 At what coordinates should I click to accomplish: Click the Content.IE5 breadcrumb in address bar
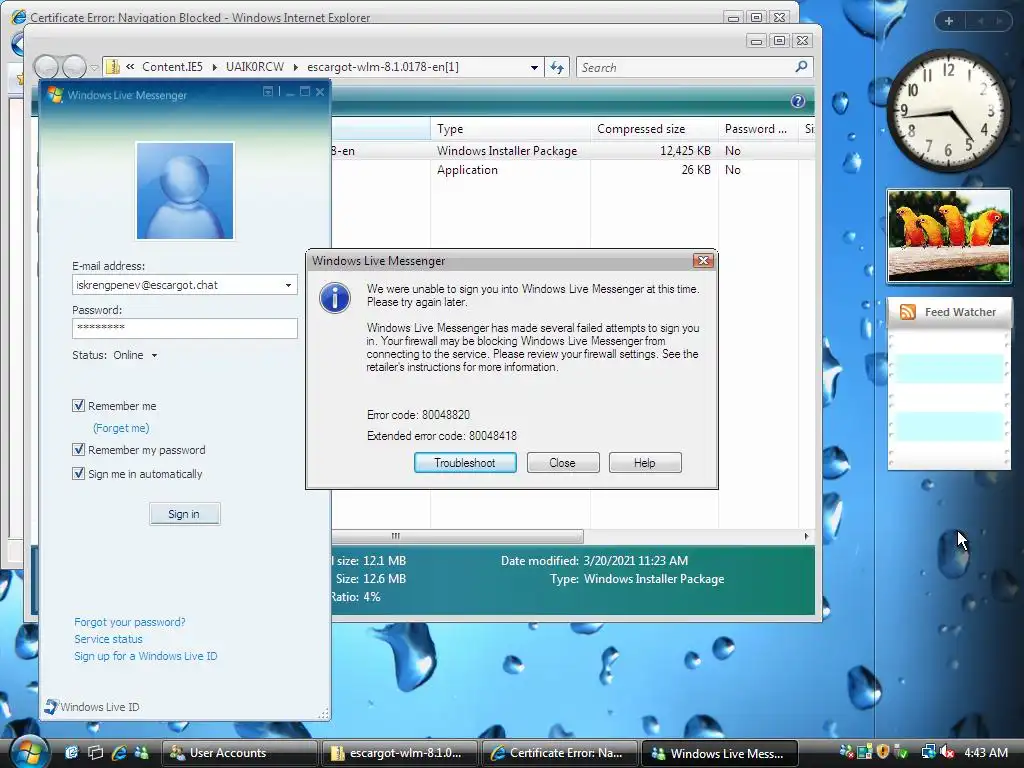172,67
